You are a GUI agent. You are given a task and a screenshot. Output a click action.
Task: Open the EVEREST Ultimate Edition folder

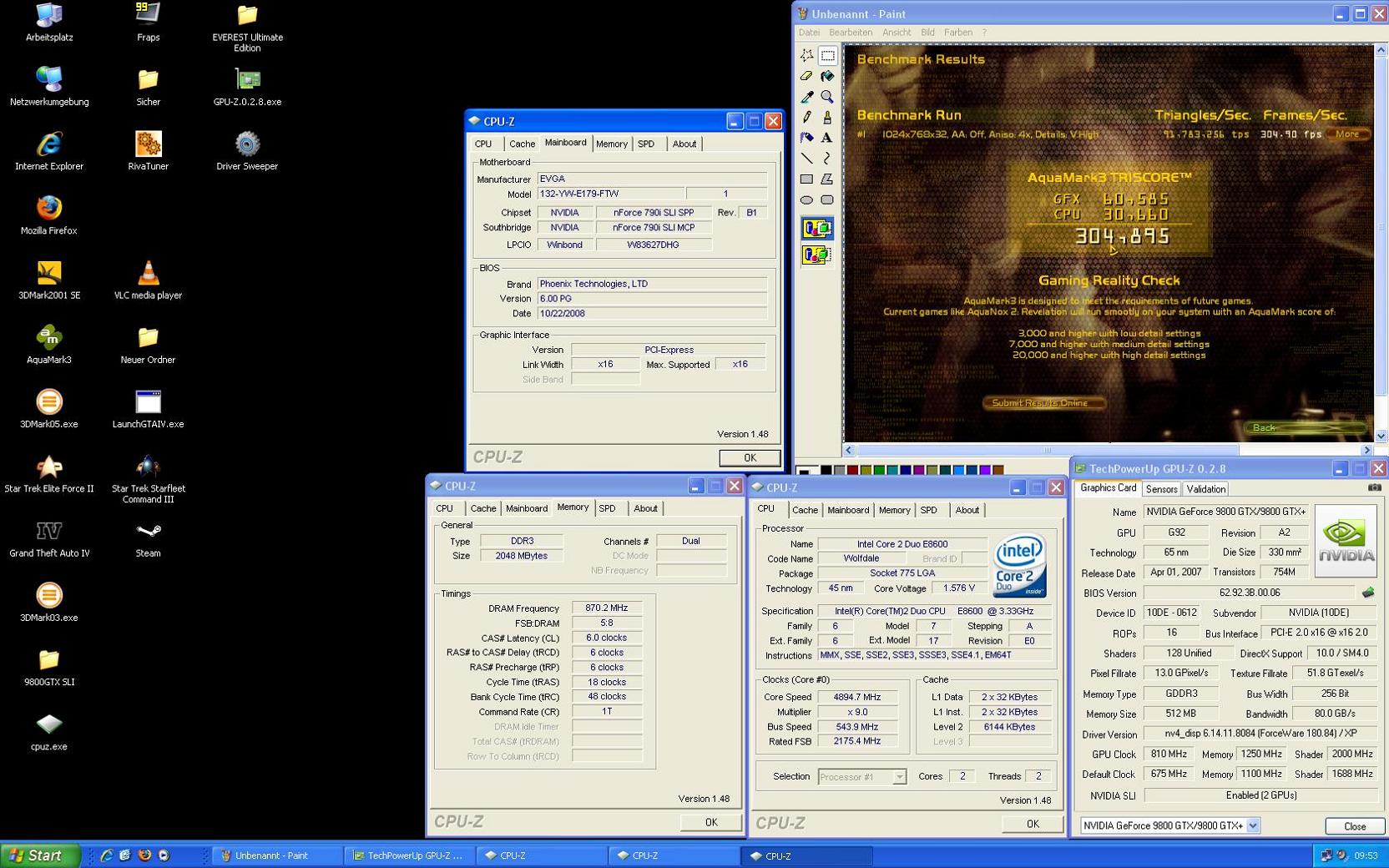[x=247, y=28]
